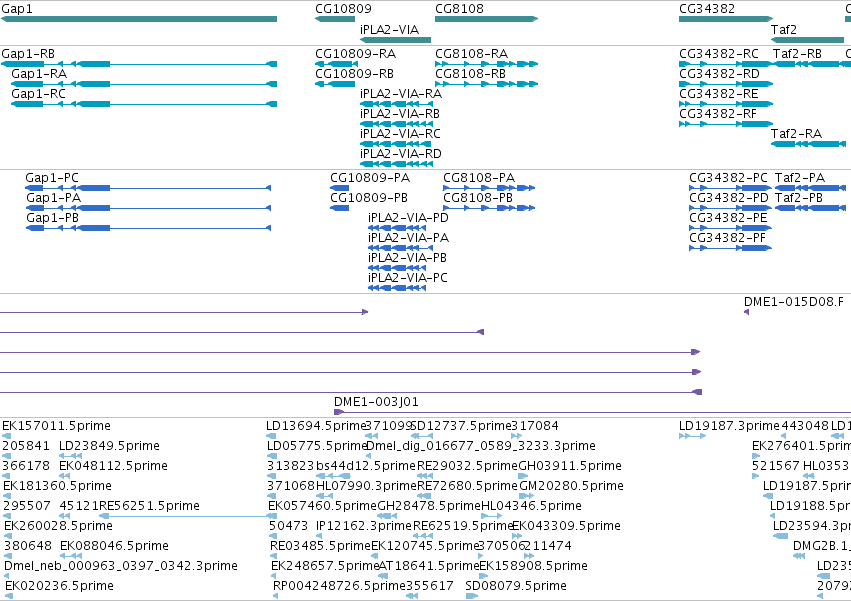Click transcript iPLA2-VIA-RB
This screenshot has width=851, height=601.
pyautogui.click(x=396, y=124)
